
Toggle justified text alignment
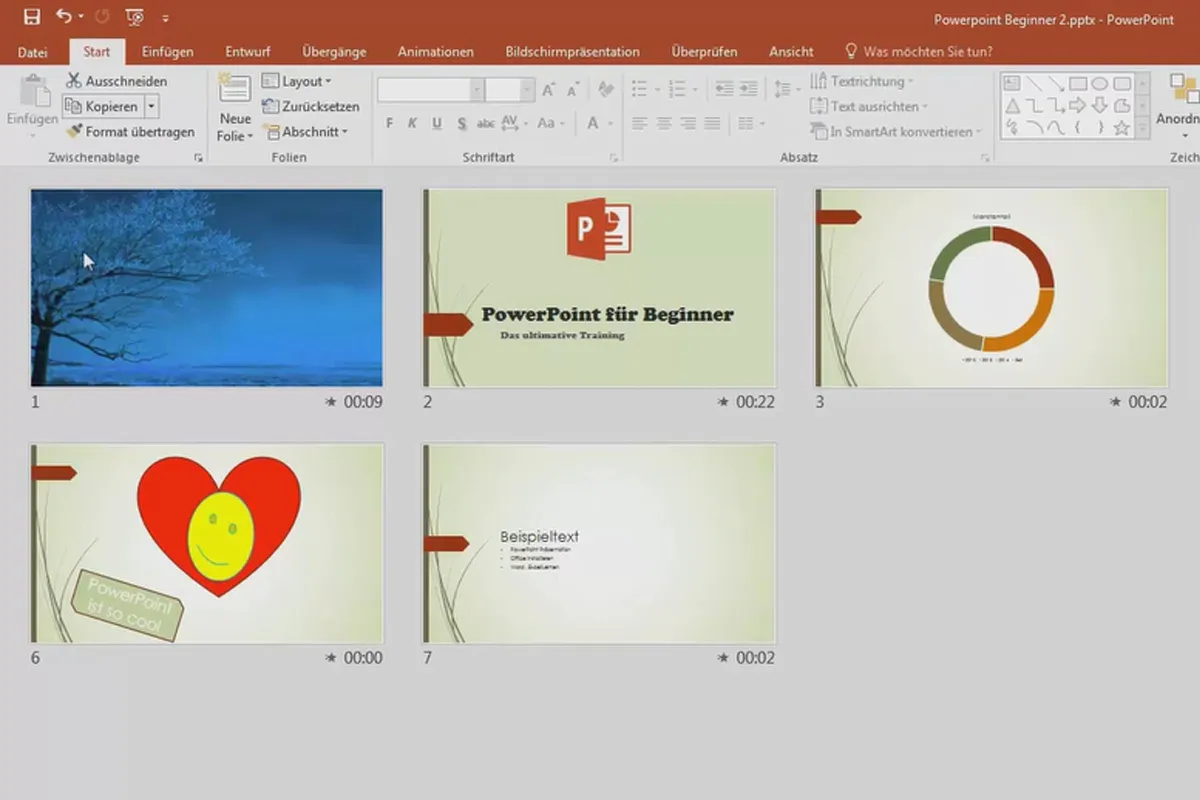pyautogui.click(x=712, y=124)
